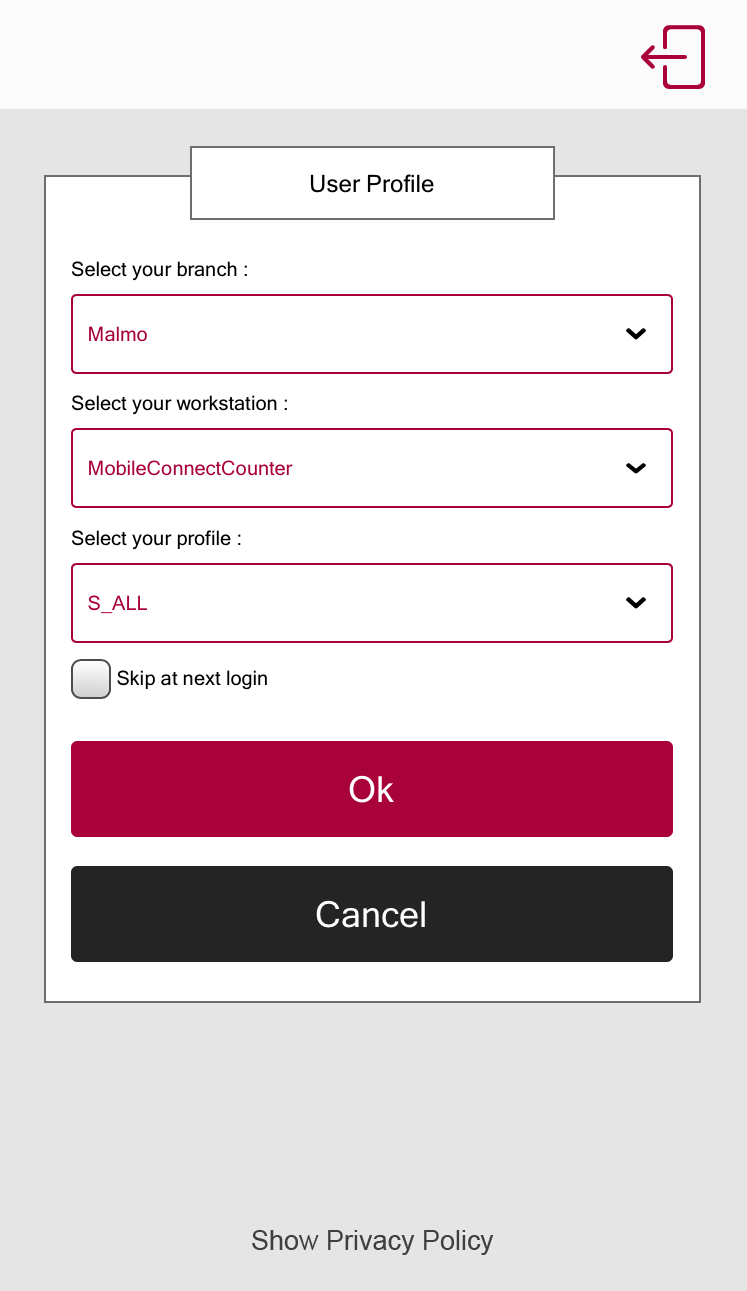Click the chevron arrow in the workstation field
Viewport: 747px width, 1291px height.
636,468
